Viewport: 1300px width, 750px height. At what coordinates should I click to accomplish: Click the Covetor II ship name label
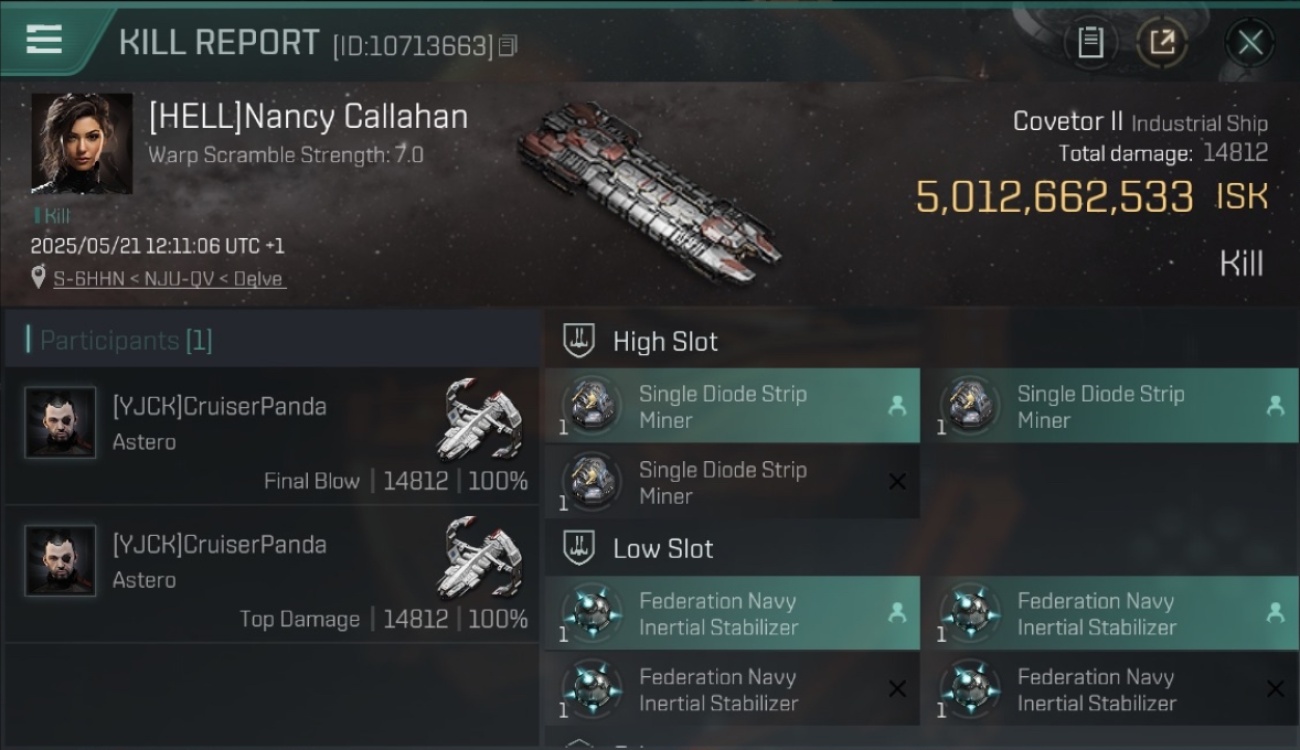1068,122
